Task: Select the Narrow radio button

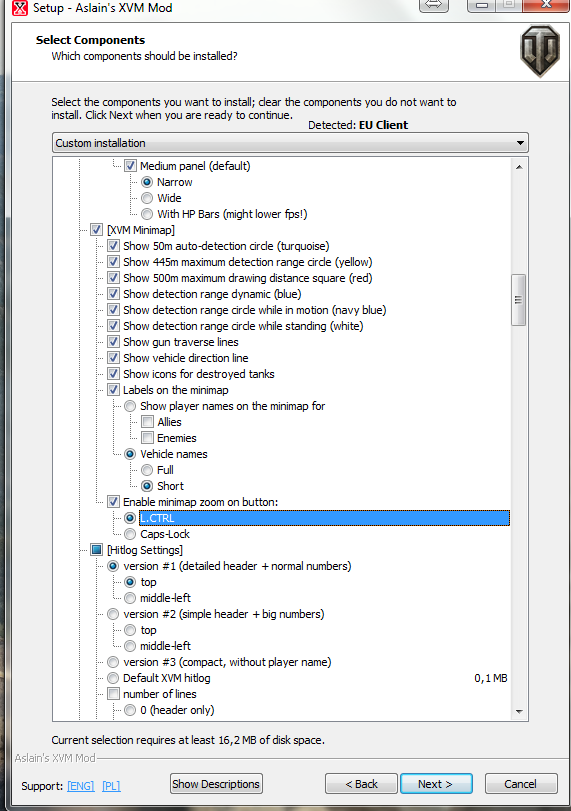Action: 147,182
